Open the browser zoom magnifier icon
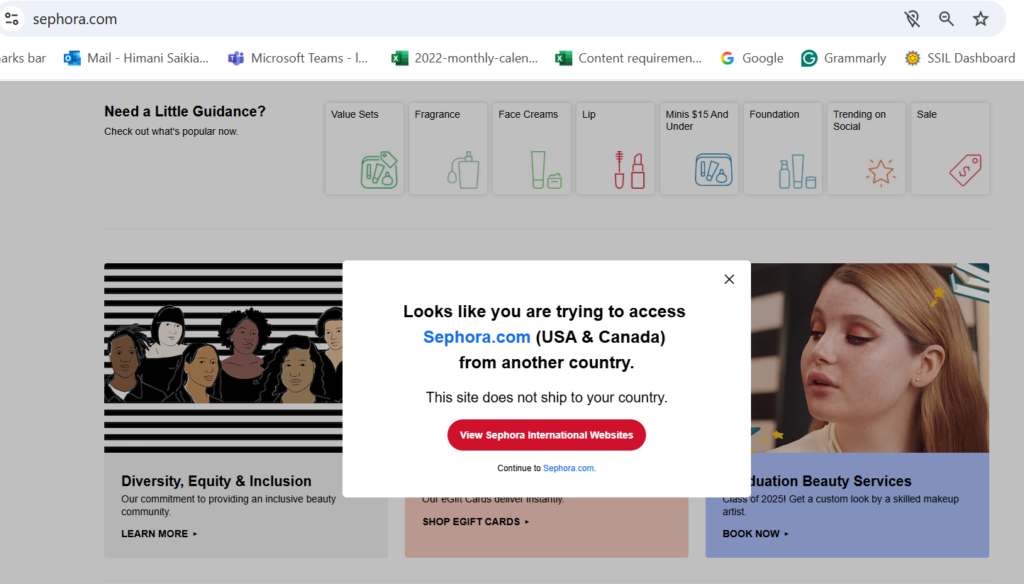 [x=946, y=19]
